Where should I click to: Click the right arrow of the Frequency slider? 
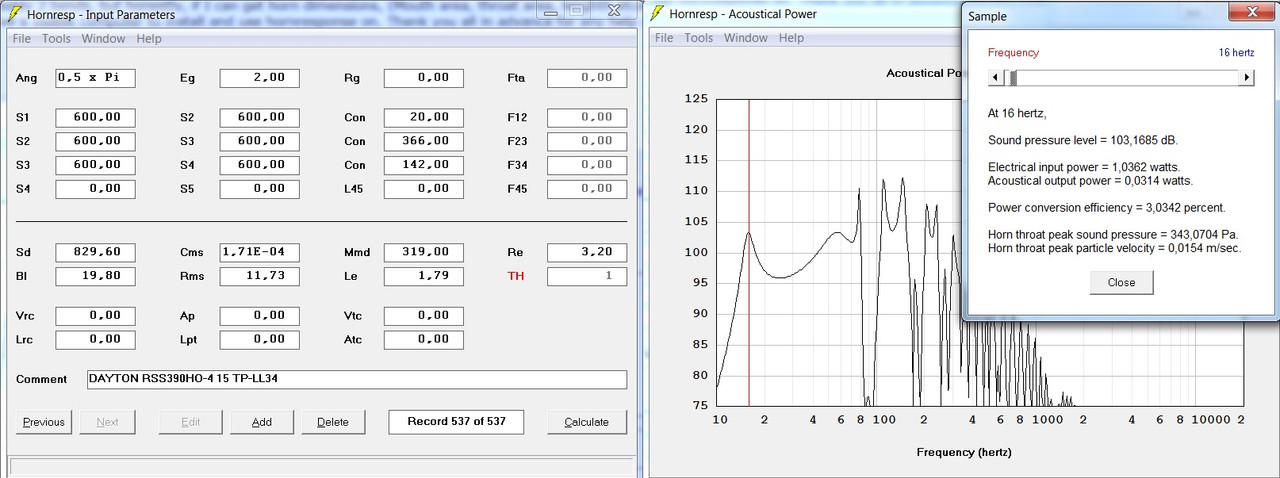pyautogui.click(x=1246, y=77)
